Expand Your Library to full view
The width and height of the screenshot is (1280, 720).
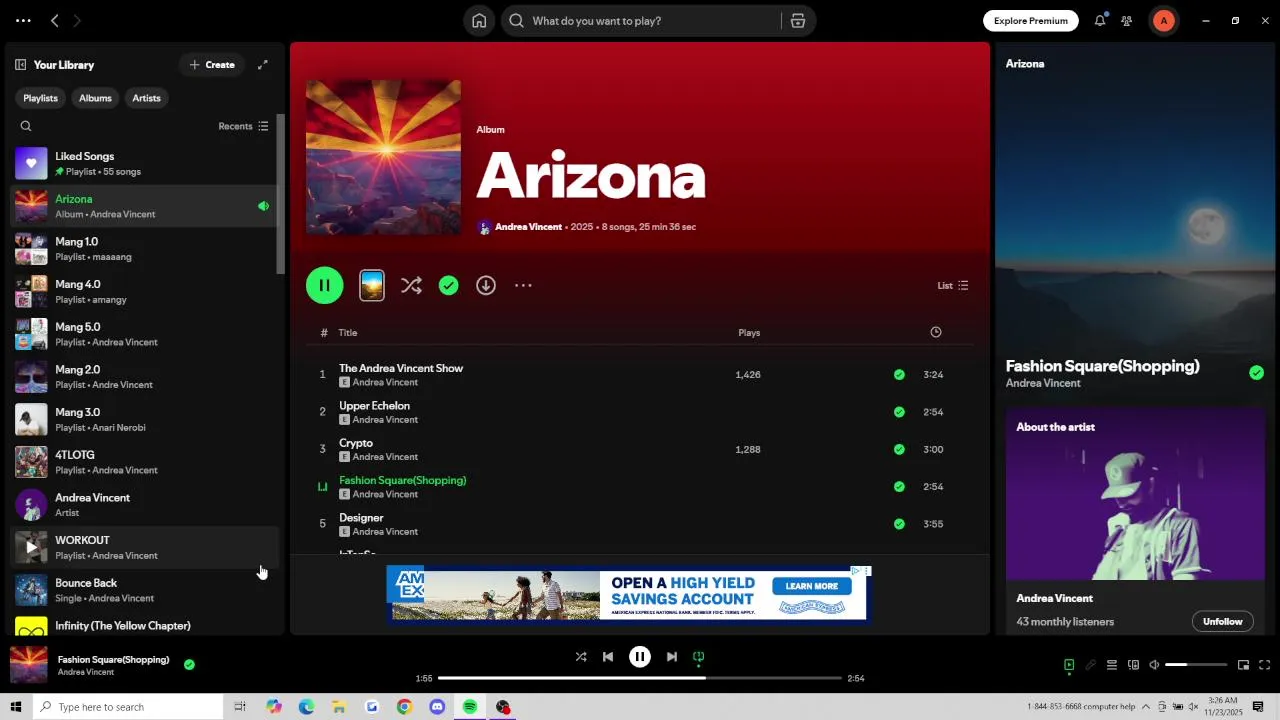263,65
